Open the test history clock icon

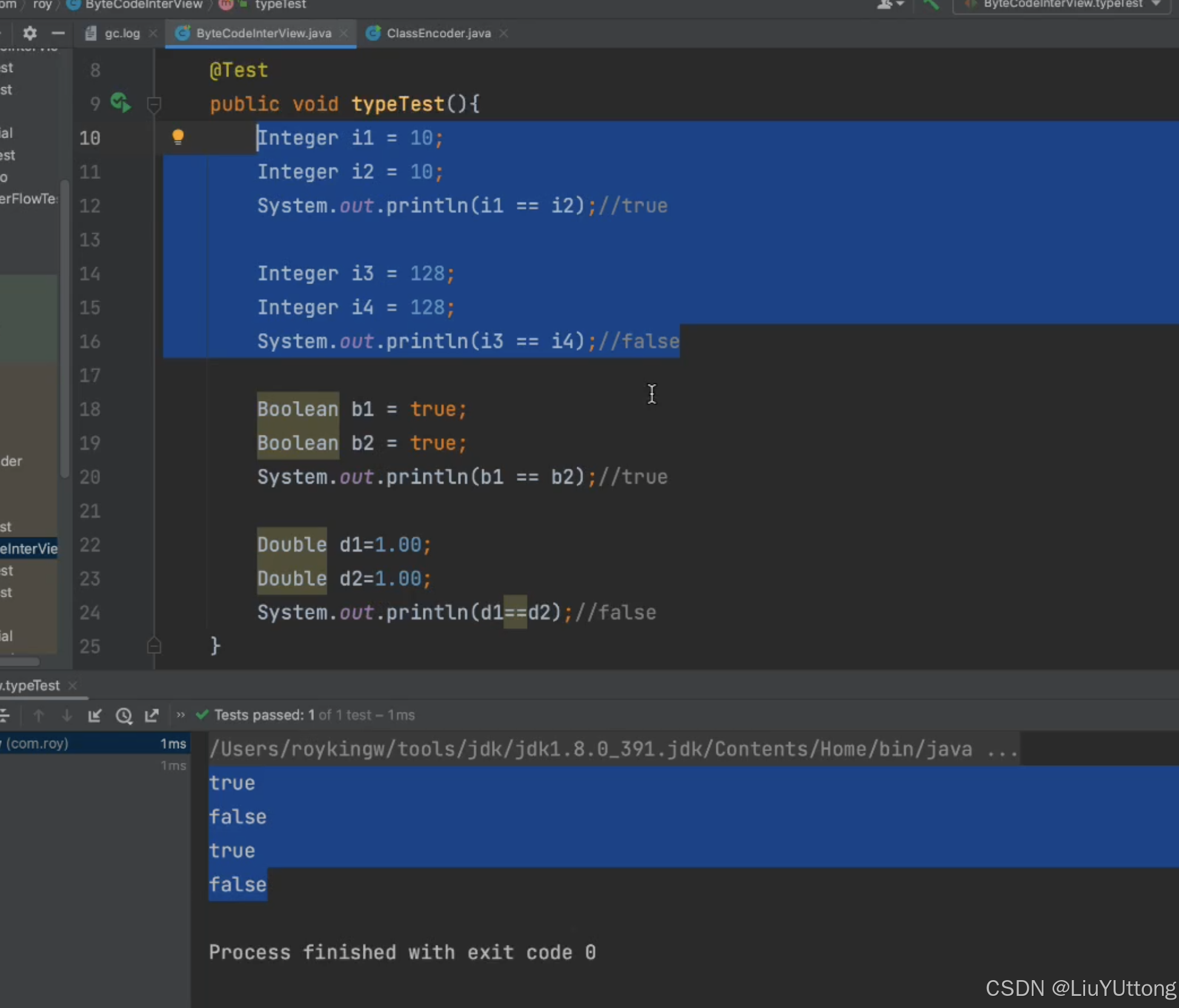(x=124, y=715)
